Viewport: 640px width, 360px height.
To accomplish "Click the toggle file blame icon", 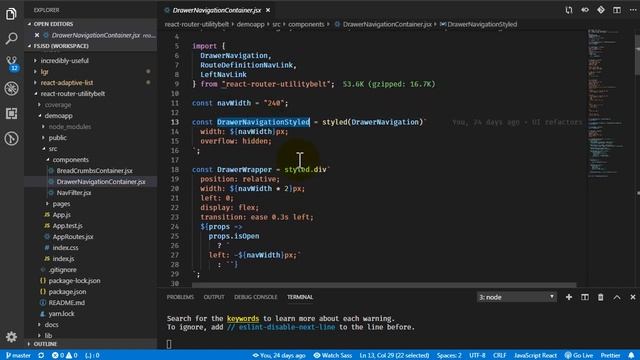I will 585,10.
